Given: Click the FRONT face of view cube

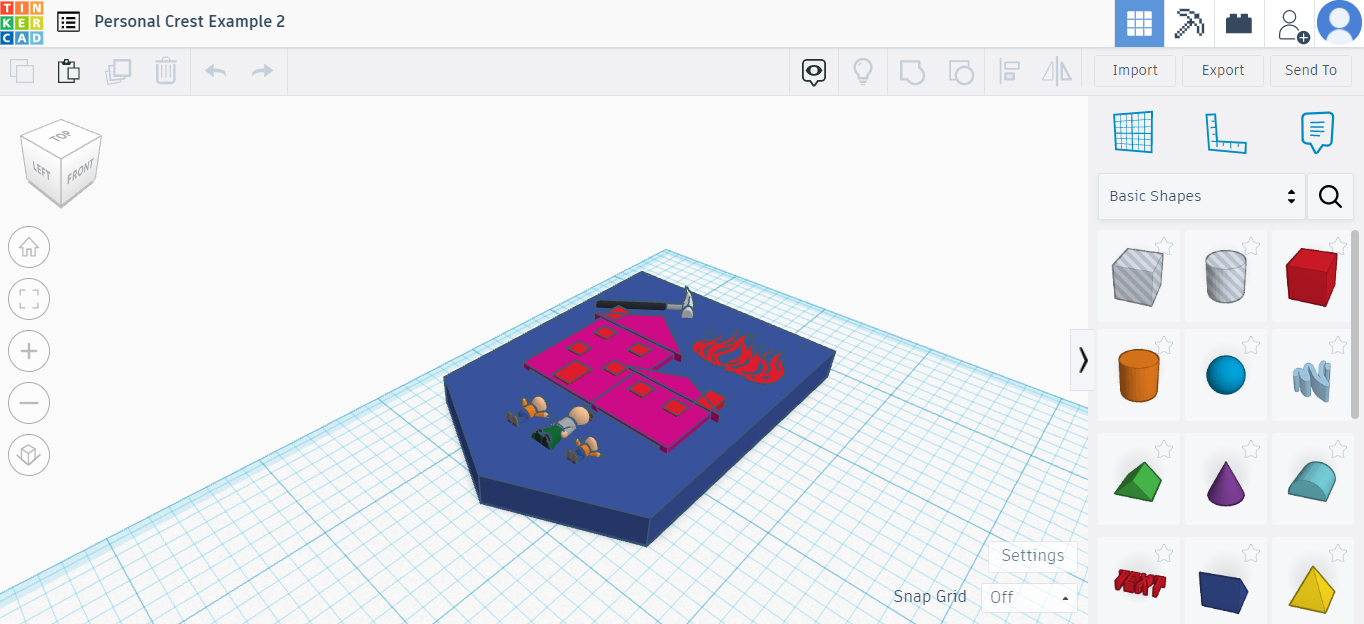Looking at the screenshot, I should point(81,172).
